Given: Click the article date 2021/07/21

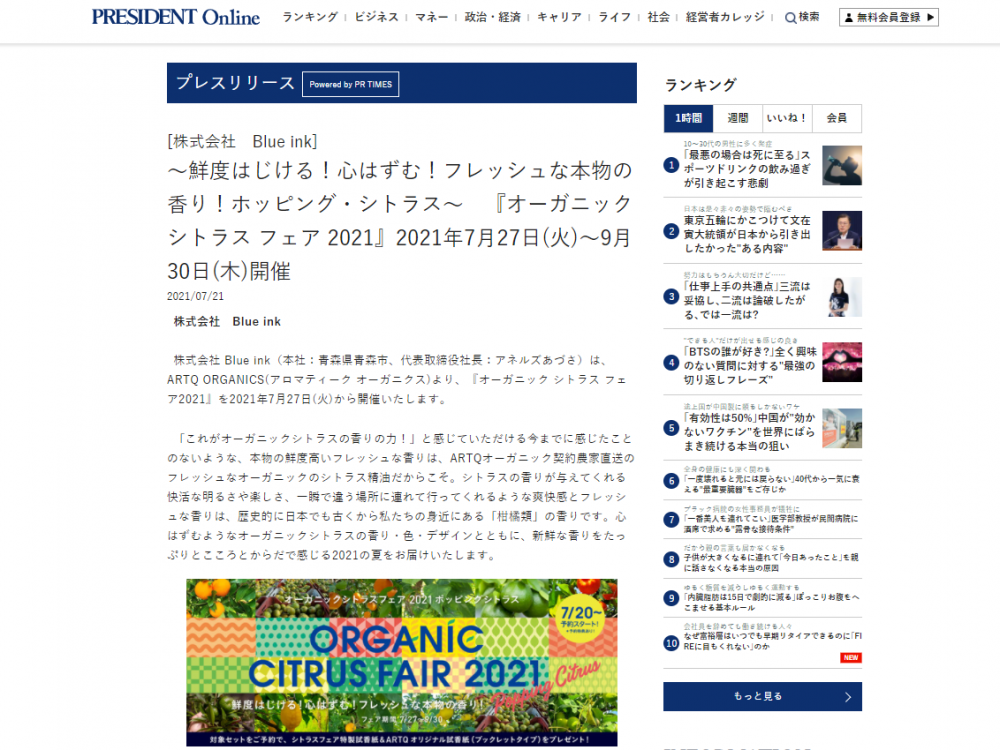Looking at the screenshot, I should (x=195, y=296).
